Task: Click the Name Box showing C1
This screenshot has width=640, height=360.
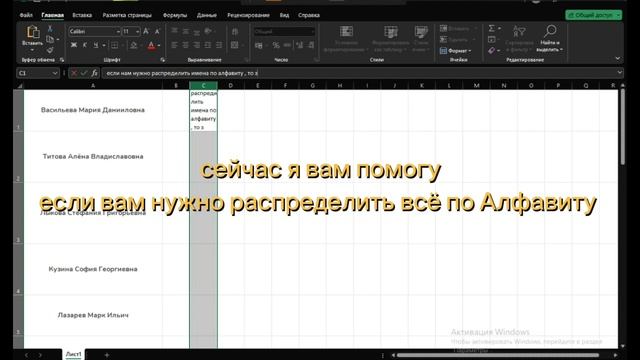Action: click(38, 73)
